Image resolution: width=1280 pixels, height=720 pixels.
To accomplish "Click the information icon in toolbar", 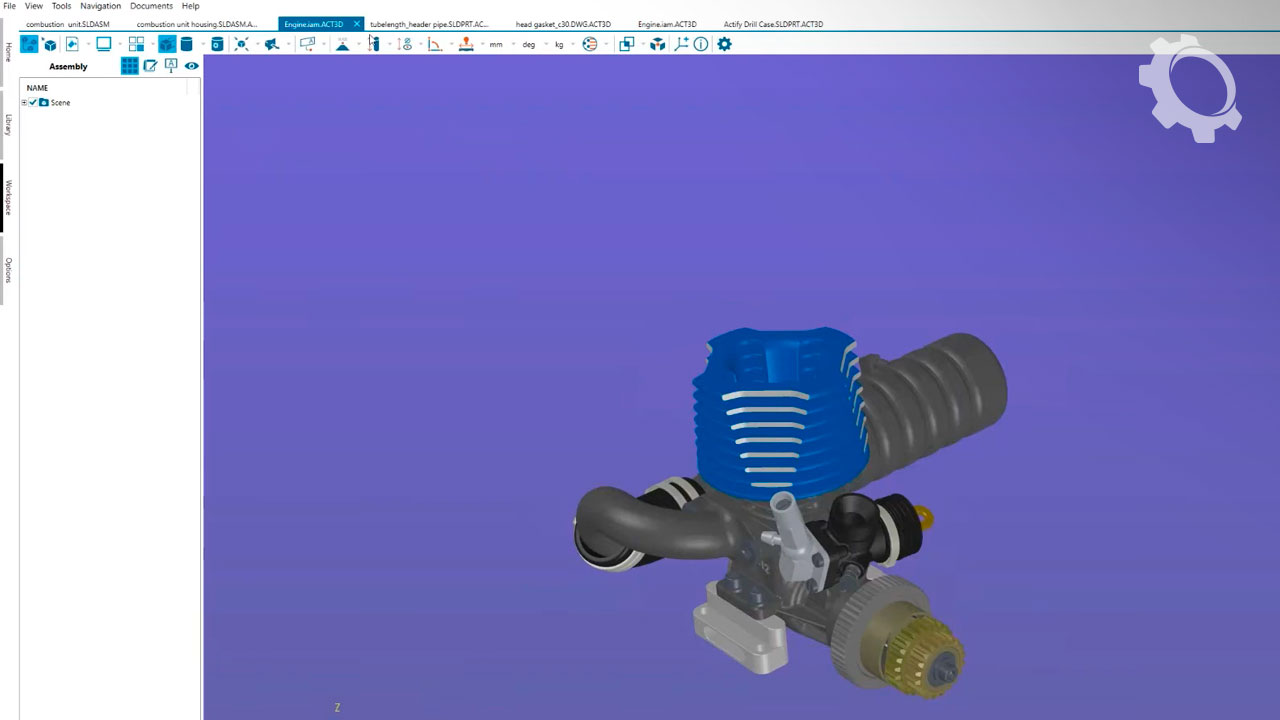I will pyautogui.click(x=701, y=44).
